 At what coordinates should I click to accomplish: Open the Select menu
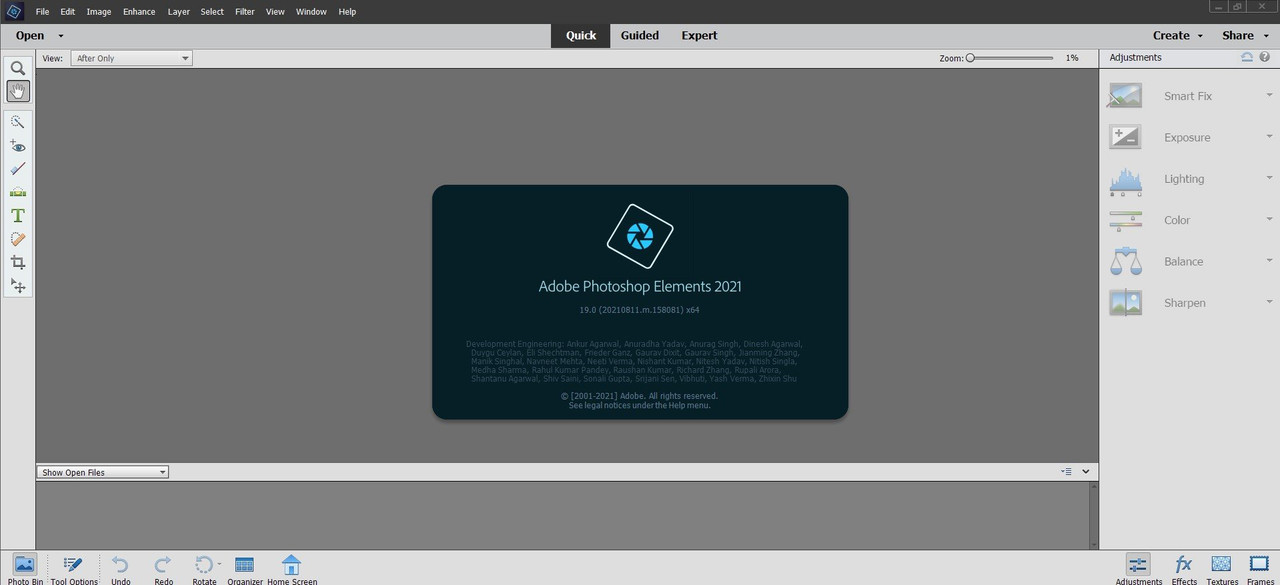click(212, 12)
